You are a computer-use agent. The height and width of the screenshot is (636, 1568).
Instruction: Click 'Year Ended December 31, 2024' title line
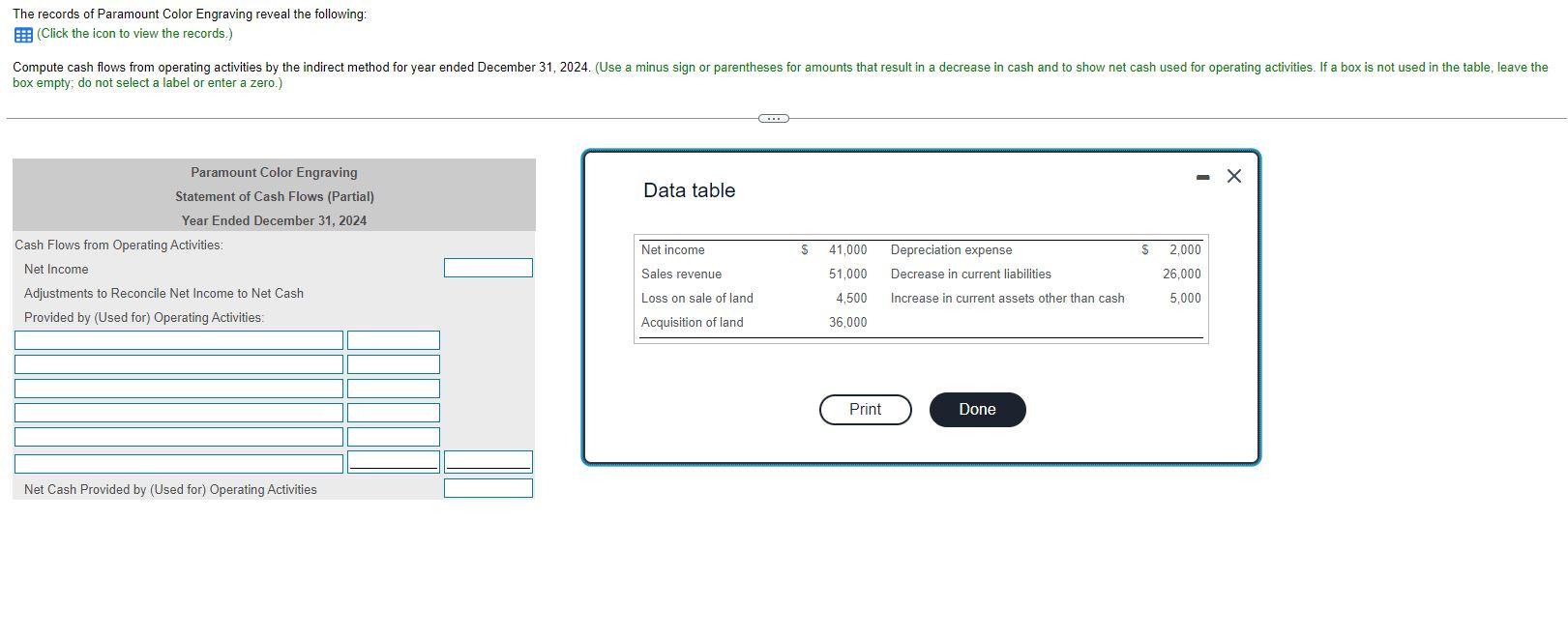coord(274,221)
